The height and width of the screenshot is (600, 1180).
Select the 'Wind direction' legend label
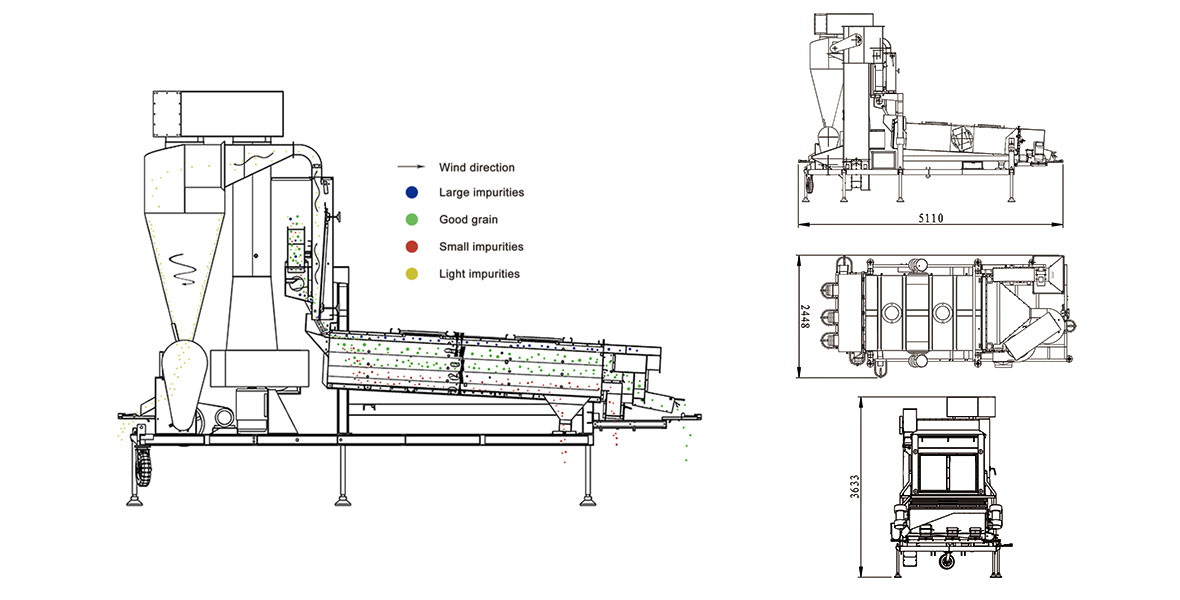(x=477, y=167)
